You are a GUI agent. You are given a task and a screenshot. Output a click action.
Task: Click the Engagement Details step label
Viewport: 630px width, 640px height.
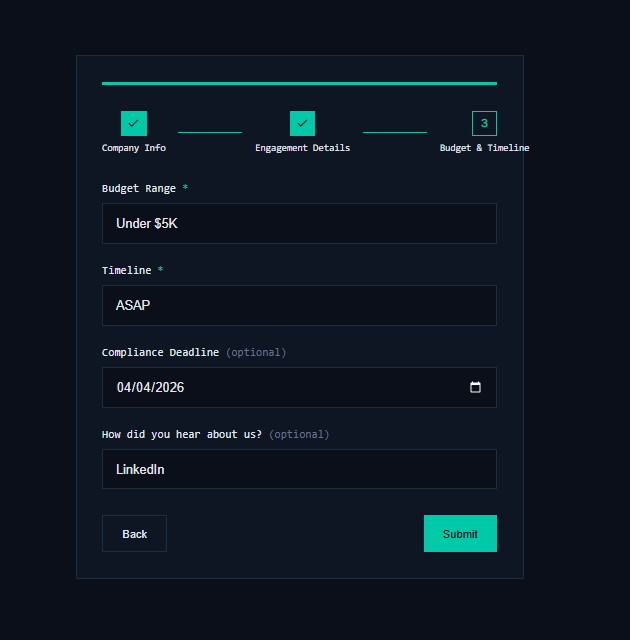click(302, 148)
